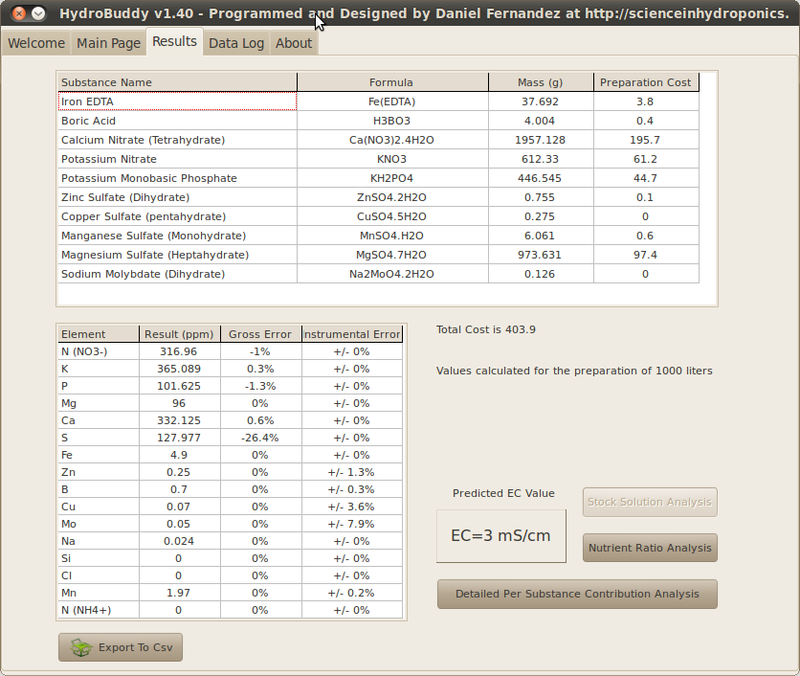The width and height of the screenshot is (800, 676).
Task: Click the preparation cost 195.7
Action: tap(646, 140)
